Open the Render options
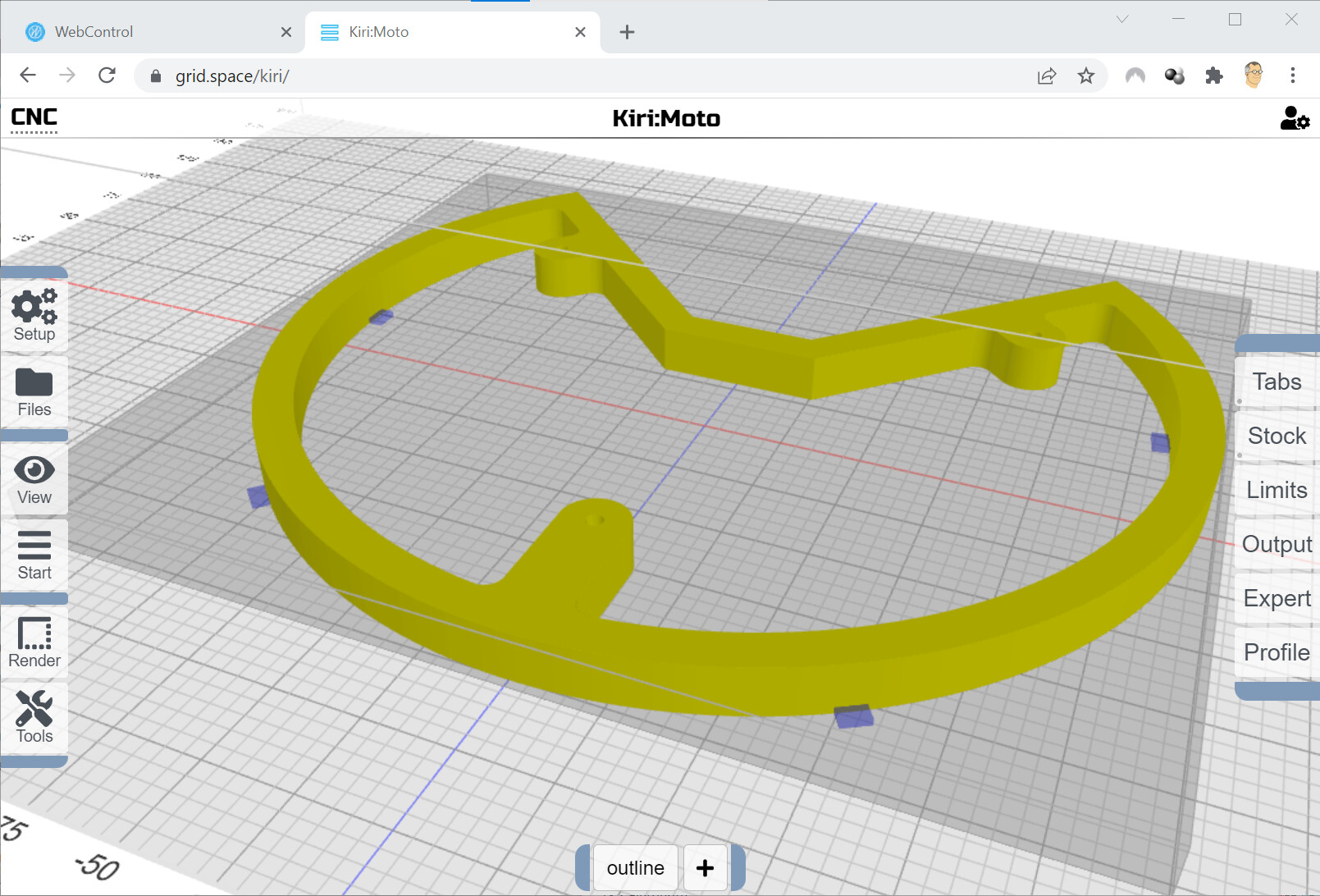This screenshot has height=896, width=1320. click(34, 643)
